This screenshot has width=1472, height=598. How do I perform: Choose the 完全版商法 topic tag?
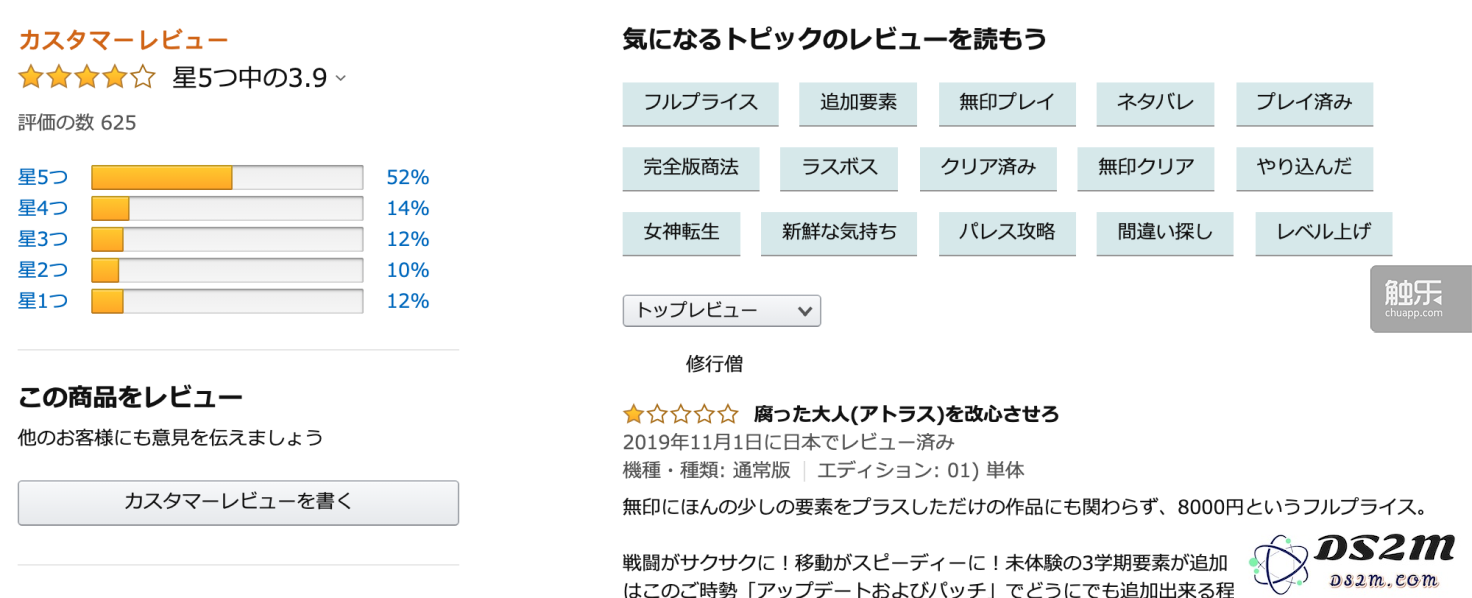click(x=690, y=168)
